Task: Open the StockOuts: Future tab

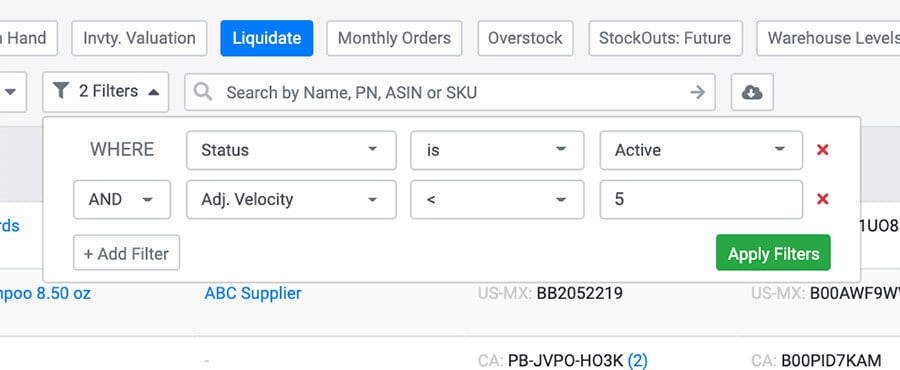Action: coord(665,38)
